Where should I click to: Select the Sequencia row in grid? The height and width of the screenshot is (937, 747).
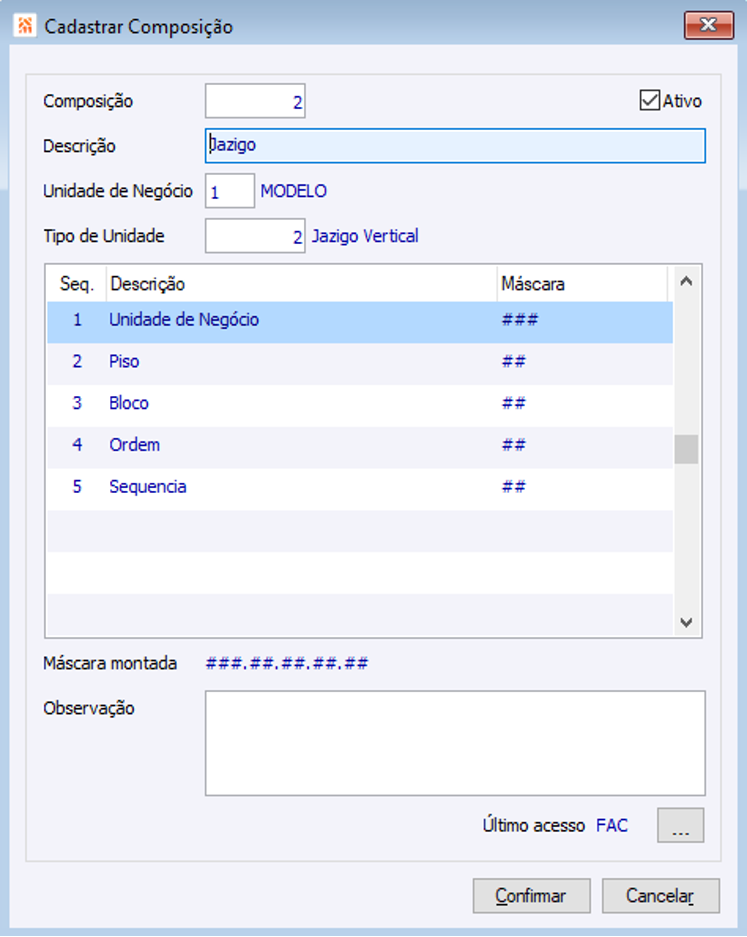tap(300, 488)
